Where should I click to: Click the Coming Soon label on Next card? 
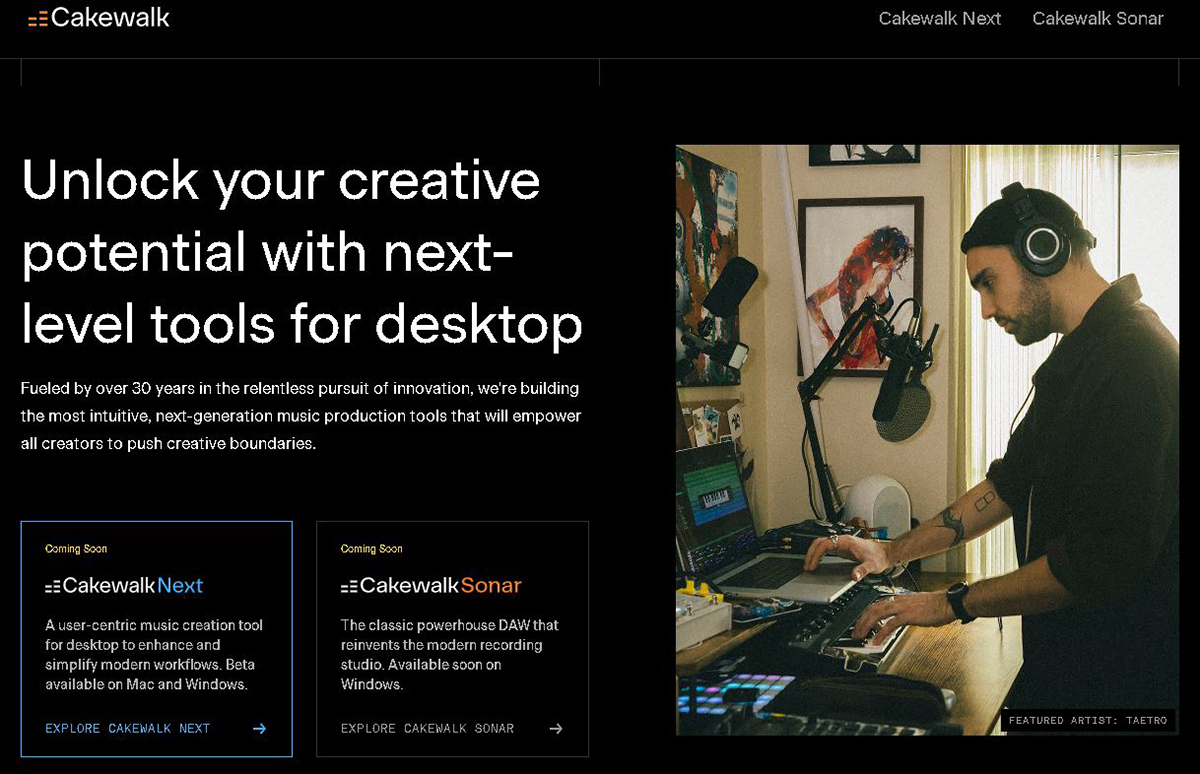pyautogui.click(x=76, y=549)
